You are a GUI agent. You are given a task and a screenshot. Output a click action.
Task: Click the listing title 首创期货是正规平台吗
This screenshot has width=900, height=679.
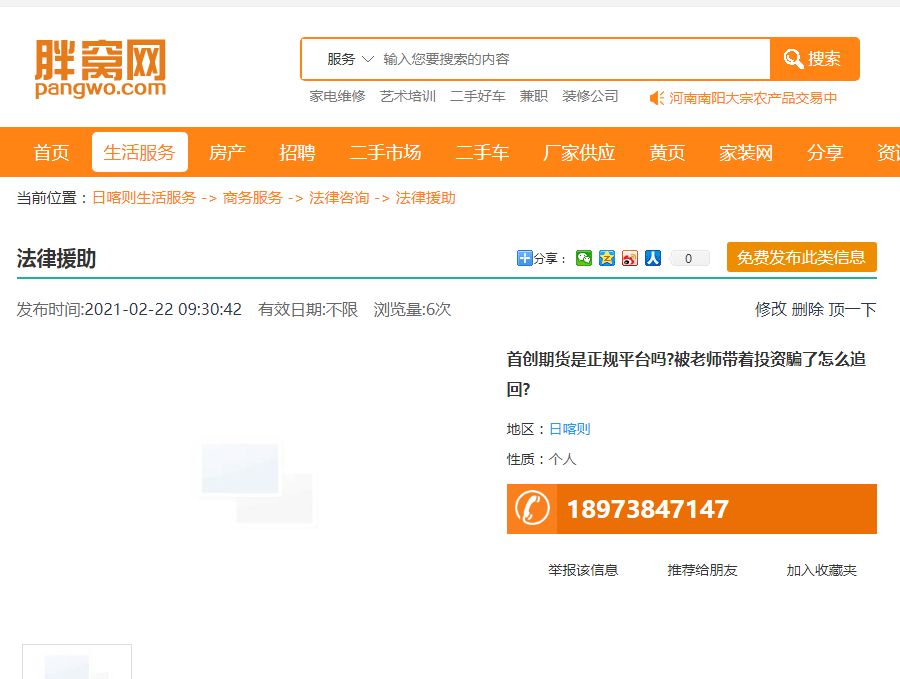point(686,374)
